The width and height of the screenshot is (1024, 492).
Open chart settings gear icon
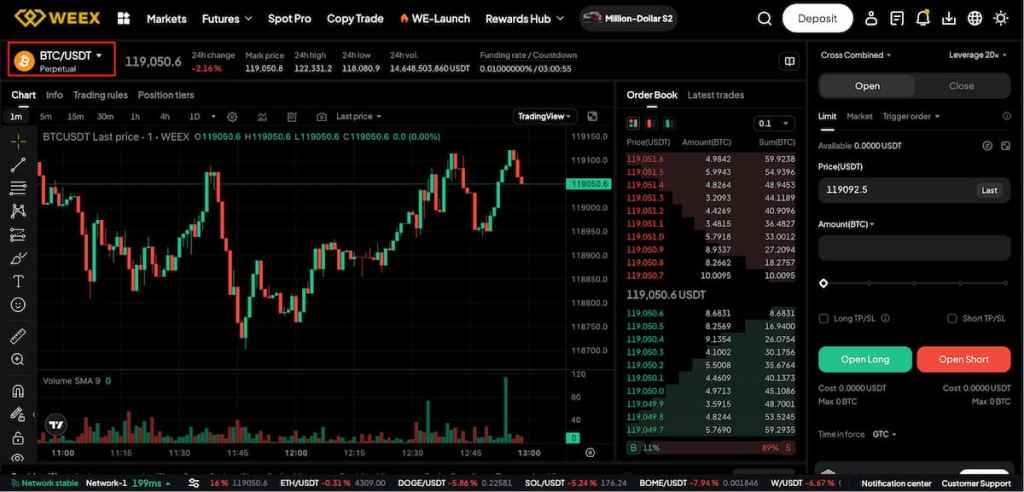tap(232, 116)
